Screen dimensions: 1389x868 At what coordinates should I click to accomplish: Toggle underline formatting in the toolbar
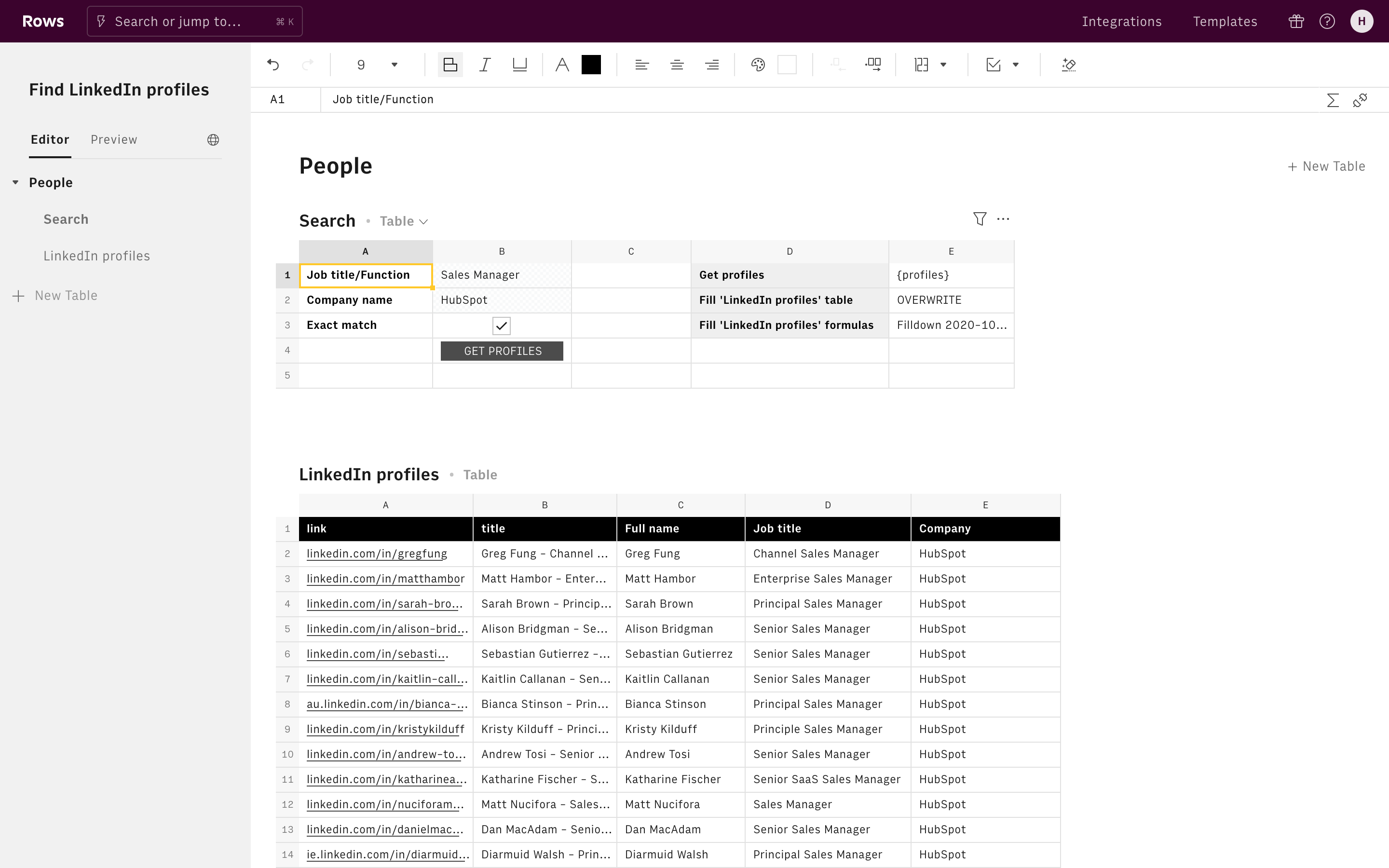tap(519, 65)
